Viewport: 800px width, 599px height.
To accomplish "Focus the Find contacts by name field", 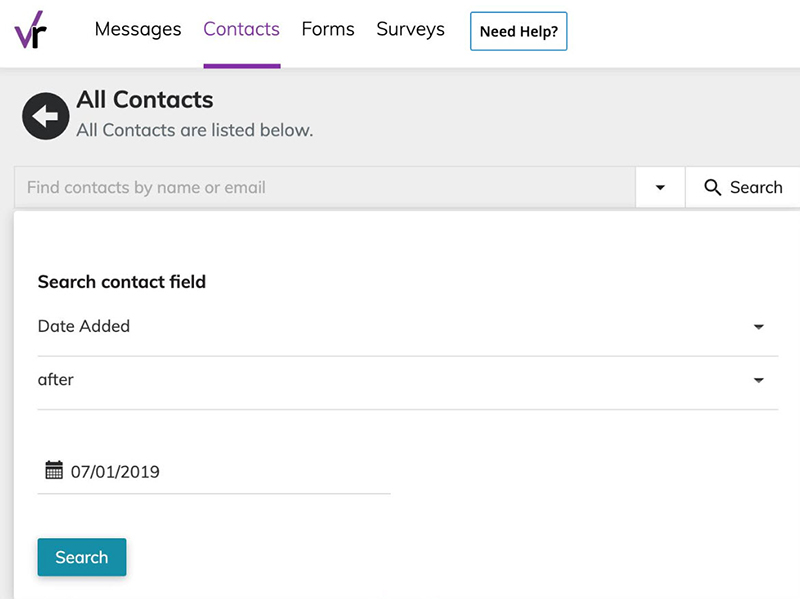I will (x=324, y=187).
